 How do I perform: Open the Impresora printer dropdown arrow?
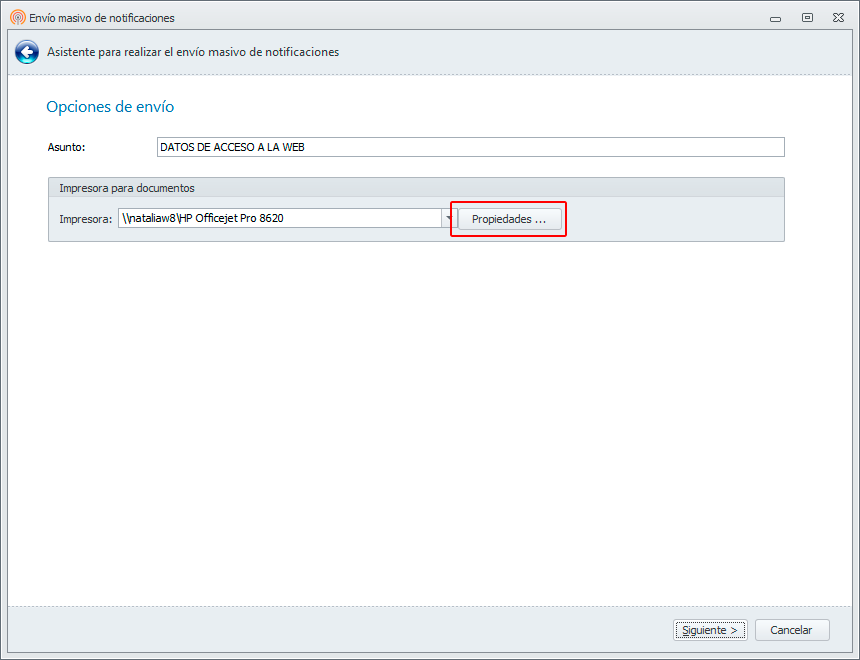449,218
